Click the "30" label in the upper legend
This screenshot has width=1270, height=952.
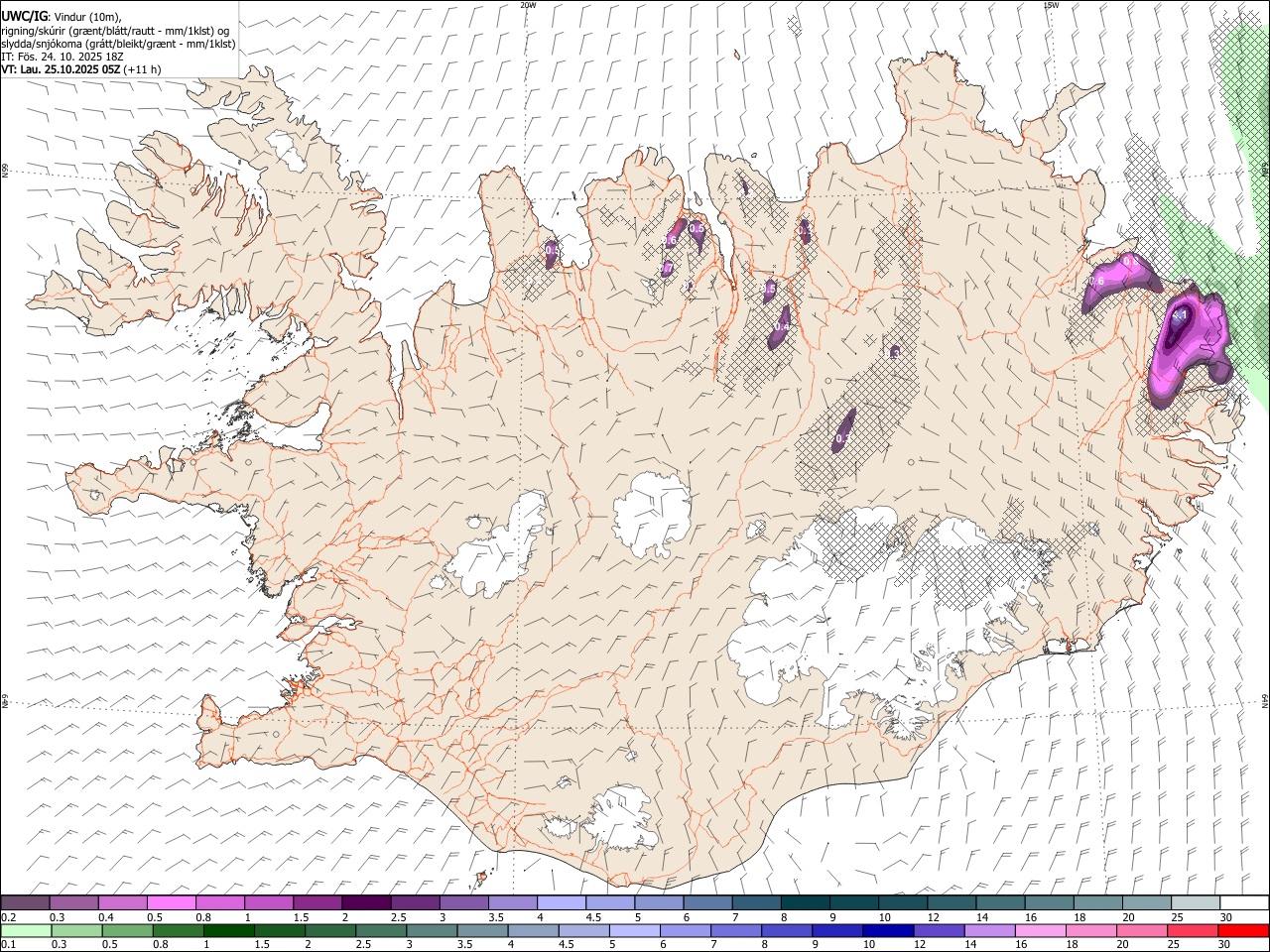[1225, 917]
